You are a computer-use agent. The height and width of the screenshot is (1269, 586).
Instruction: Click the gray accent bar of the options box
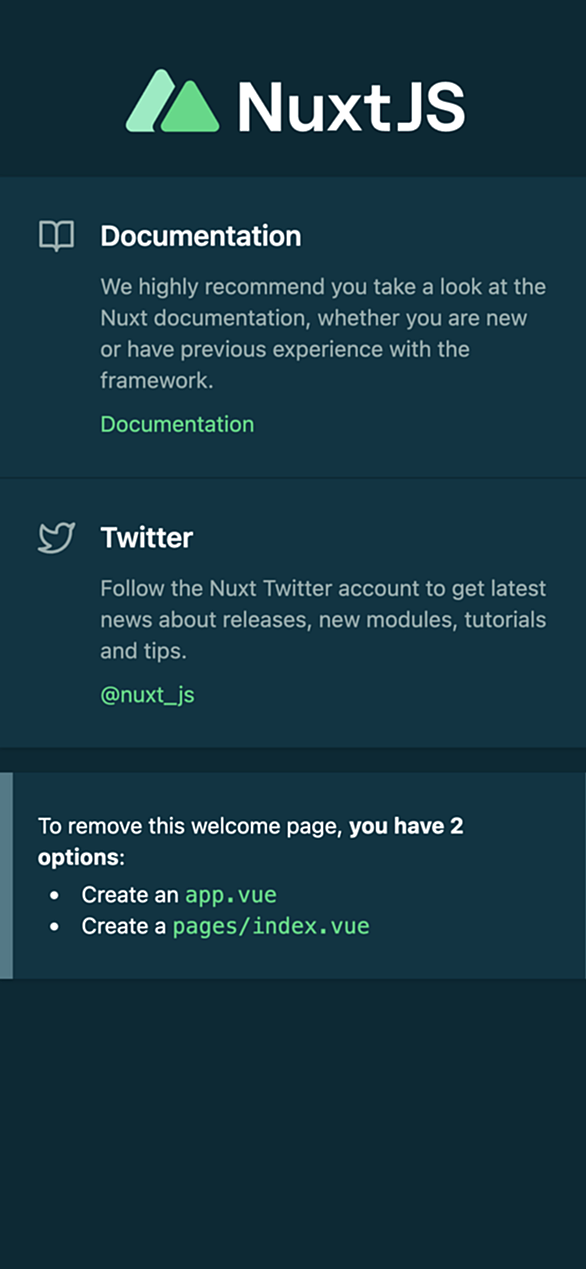tap(6, 875)
